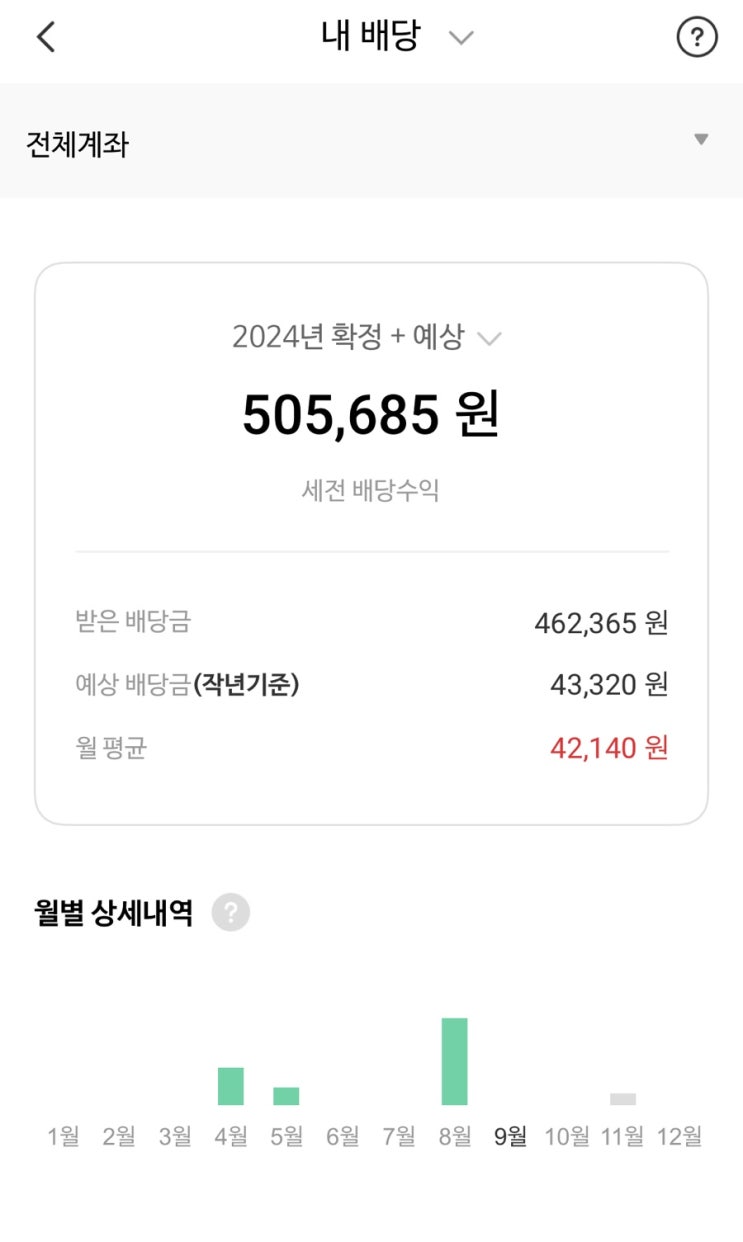This screenshot has width=743, height=1242.
Task: Choose the 9월 month label
Action: (510, 1136)
